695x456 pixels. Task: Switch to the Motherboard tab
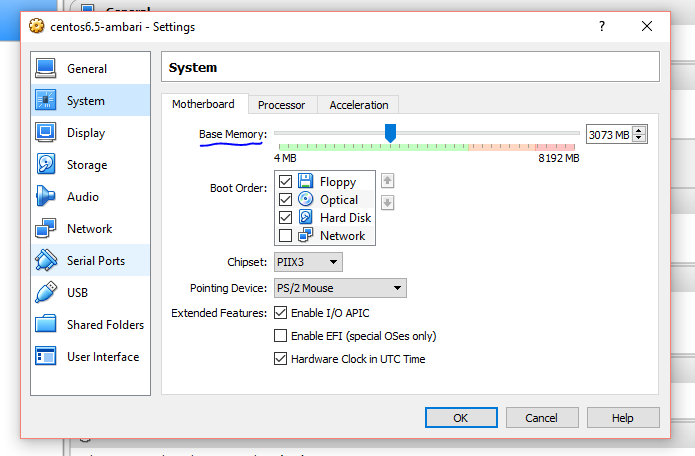tap(203, 104)
